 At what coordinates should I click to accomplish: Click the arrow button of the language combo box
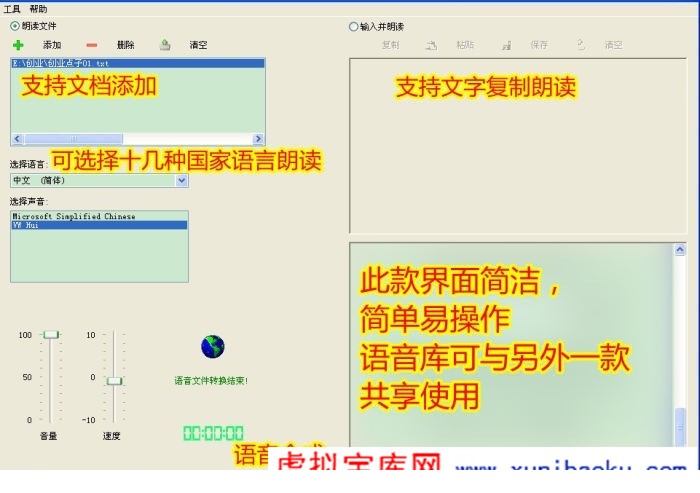point(181,180)
